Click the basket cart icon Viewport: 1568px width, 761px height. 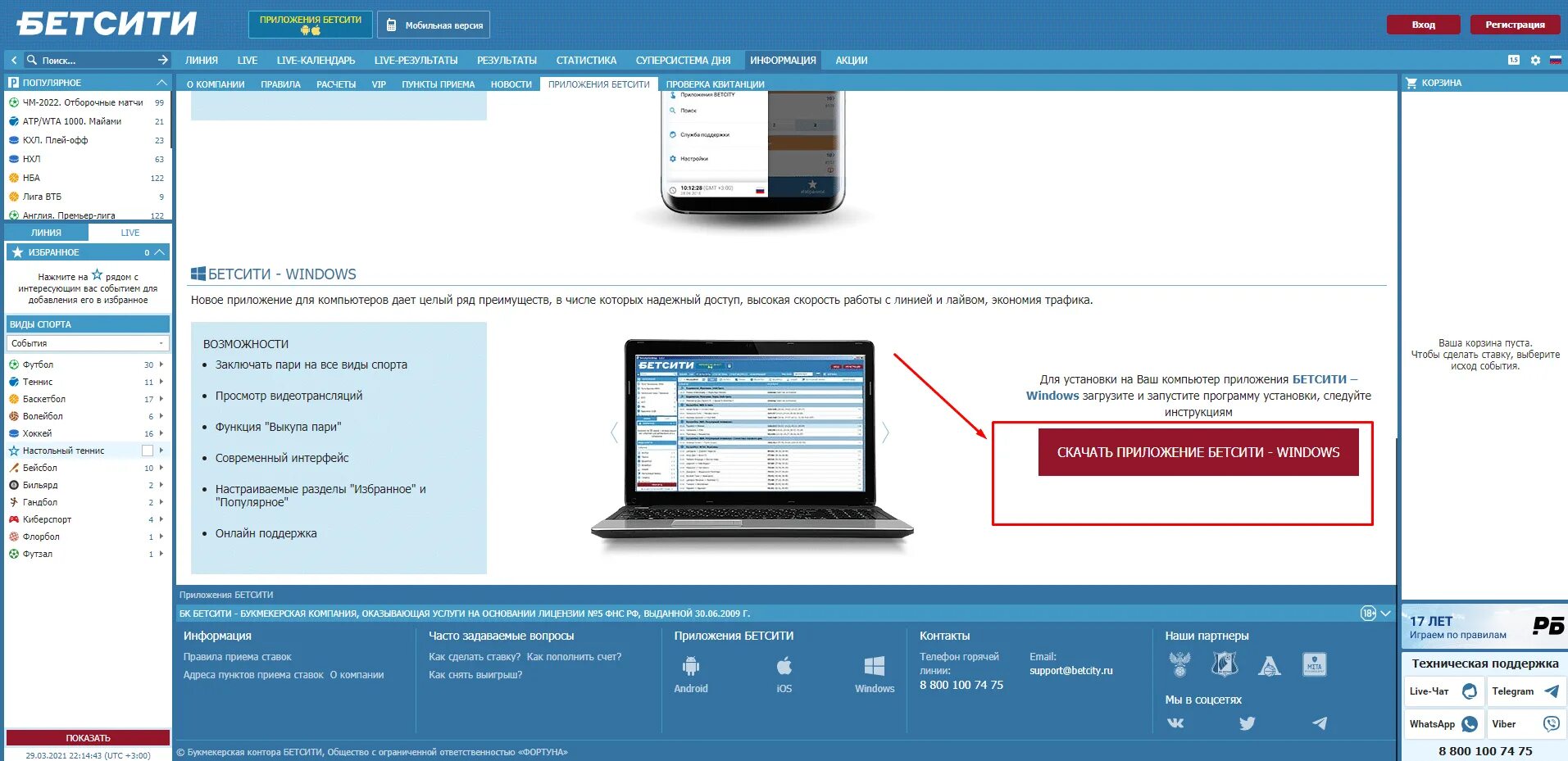coord(1411,83)
